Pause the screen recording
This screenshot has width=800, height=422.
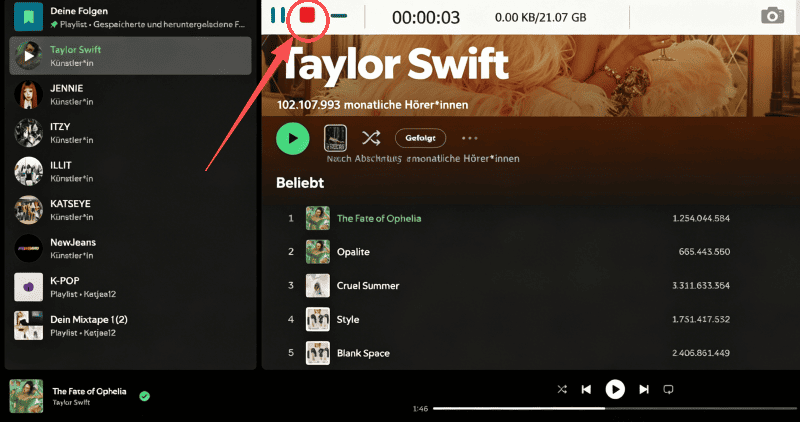click(278, 15)
